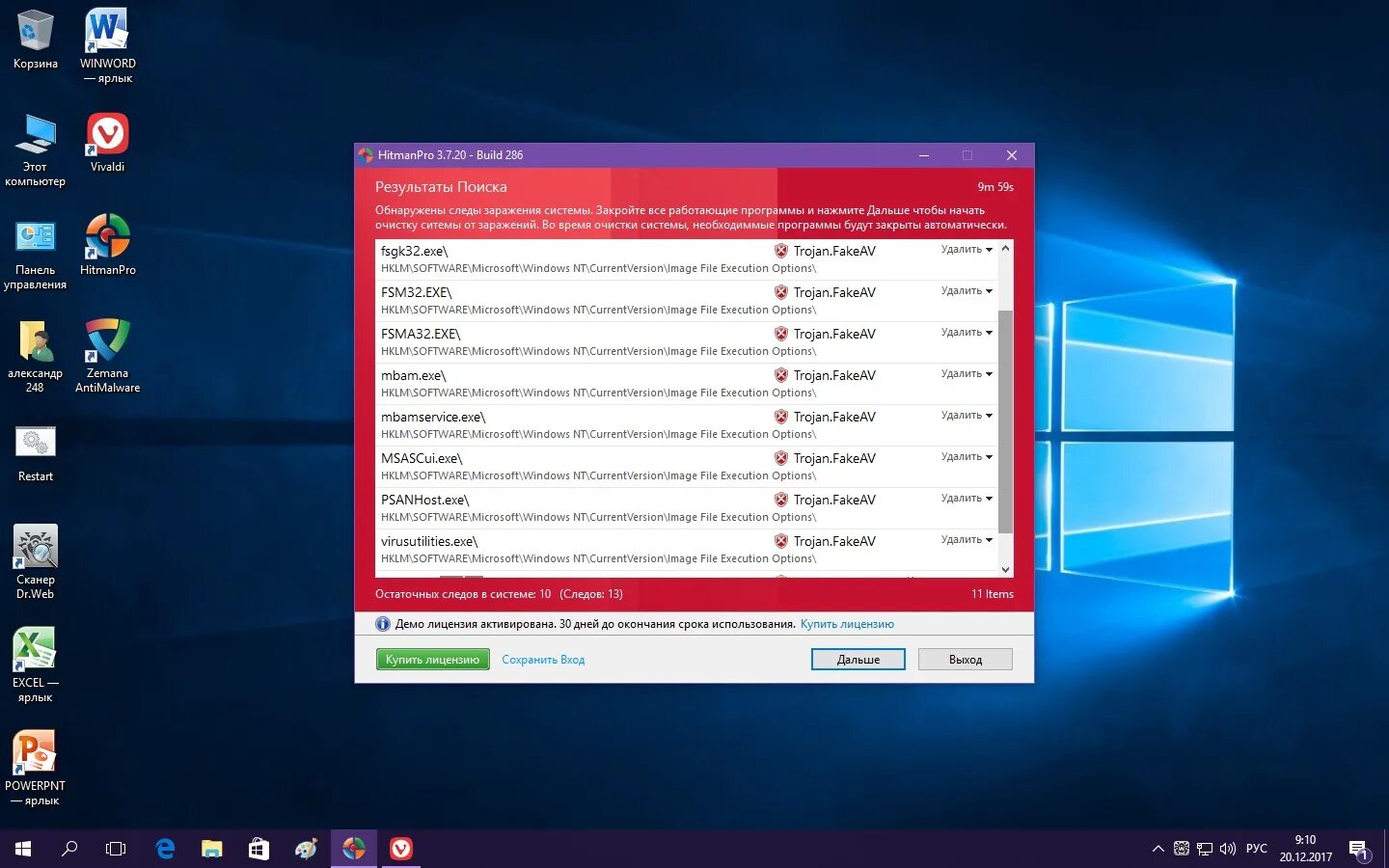Launch Vivaldi from the desktop
The image size is (1389, 868).
pos(107,142)
